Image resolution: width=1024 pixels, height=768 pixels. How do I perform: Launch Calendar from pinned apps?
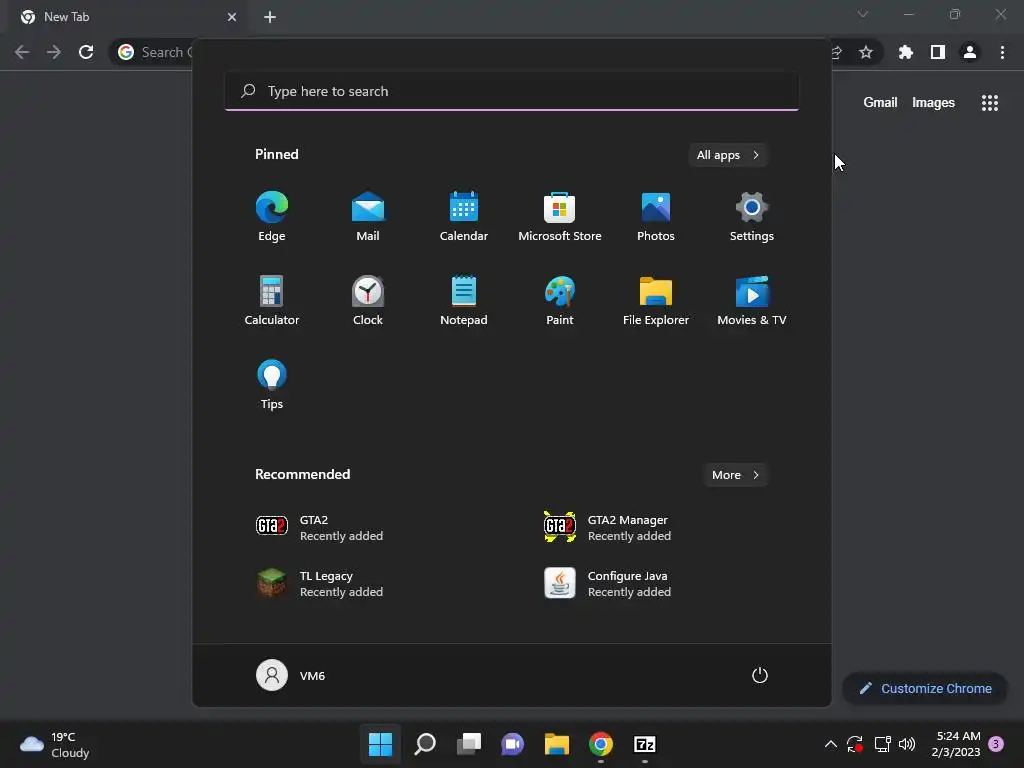pyautogui.click(x=464, y=217)
